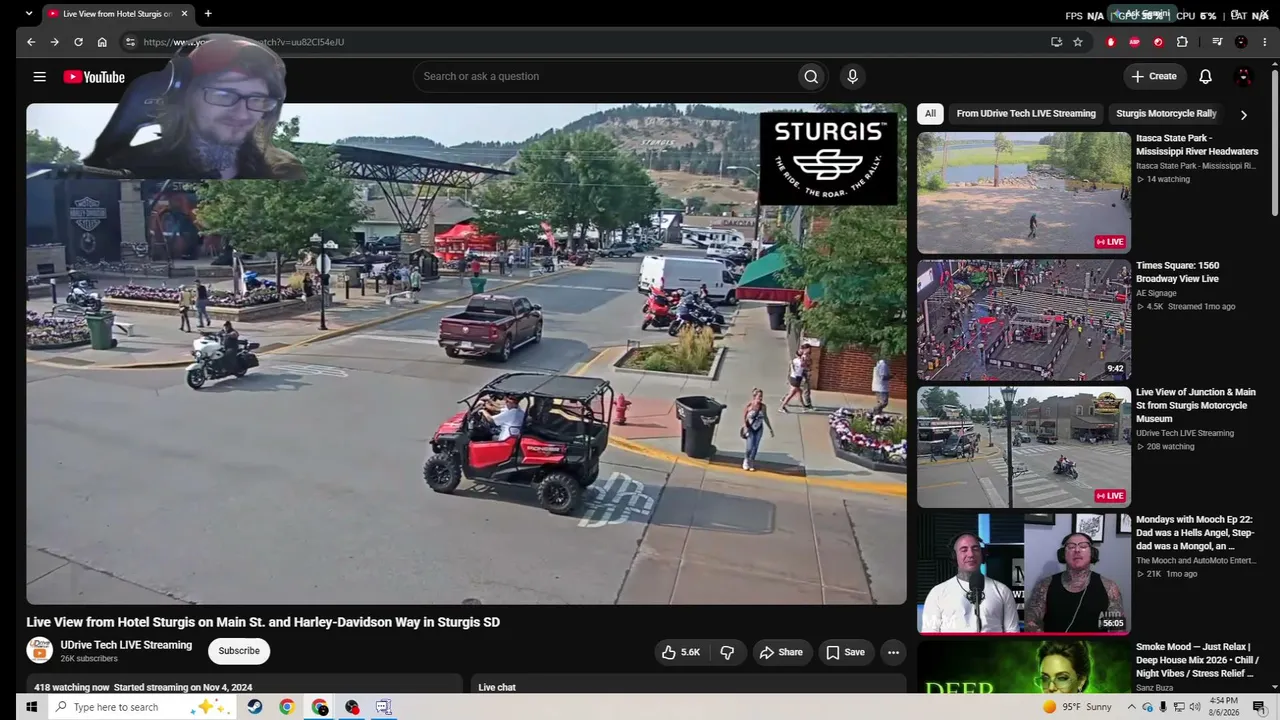Image resolution: width=1280 pixels, height=720 pixels.
Task: Subscribe to UDrive Tech LIVE Streaming
Action: [239, 651]
